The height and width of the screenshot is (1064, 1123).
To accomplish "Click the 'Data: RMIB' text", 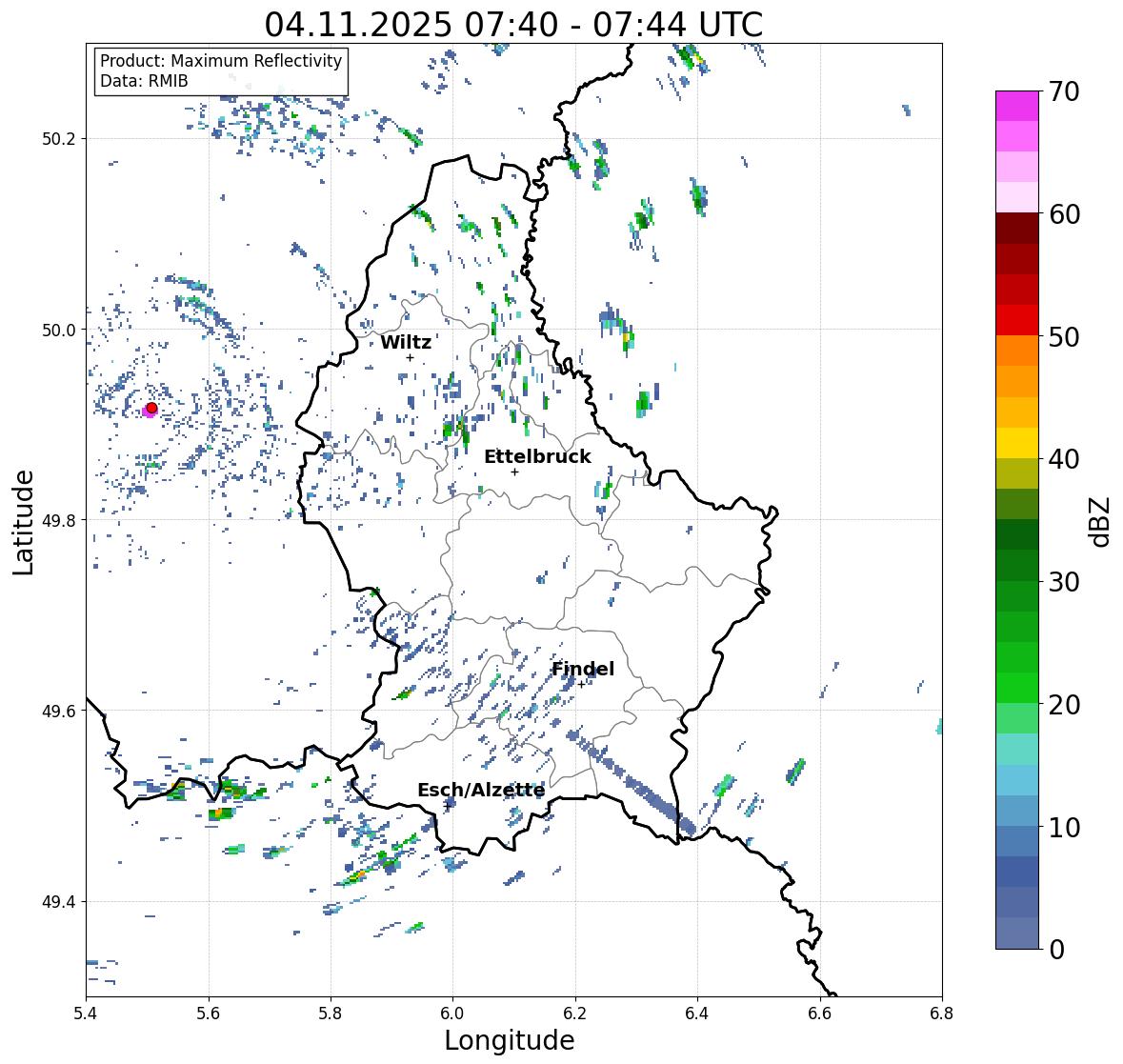I will click(x=144, y=81).
